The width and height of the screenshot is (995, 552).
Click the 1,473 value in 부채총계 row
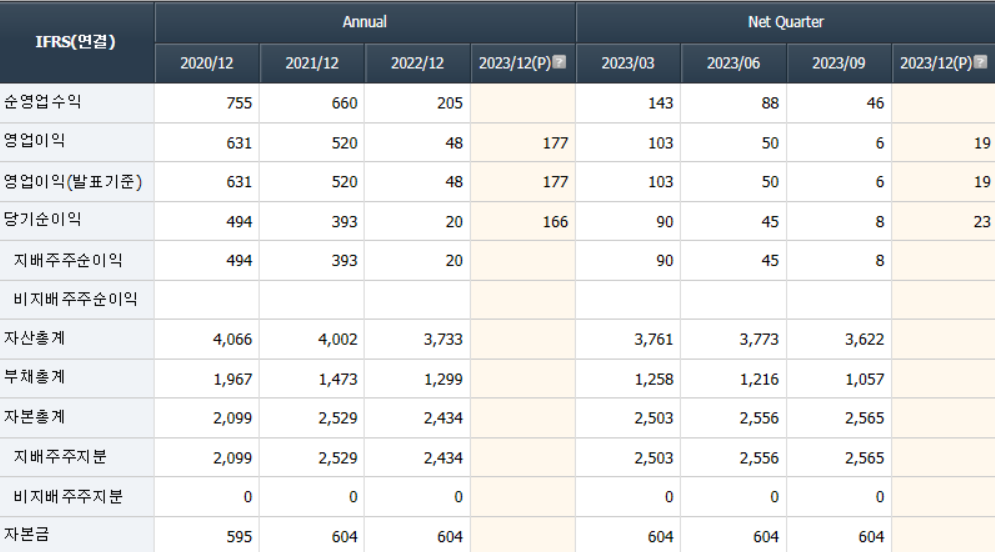coord(338,380)
